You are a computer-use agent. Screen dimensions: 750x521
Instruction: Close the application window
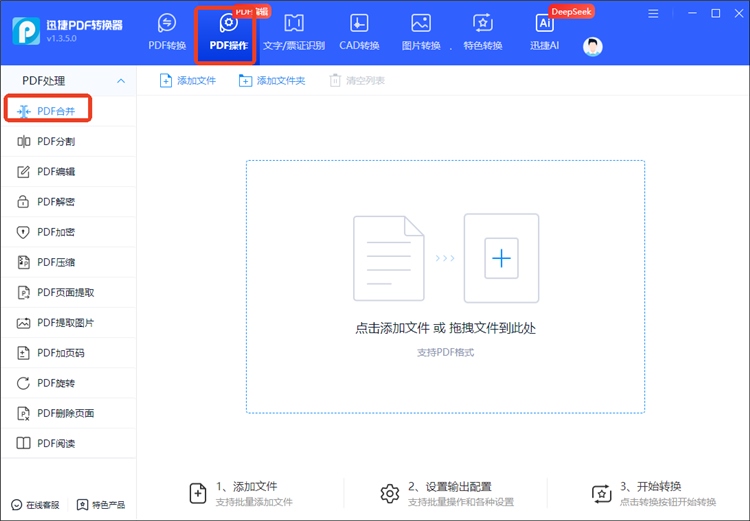tap(739, 13)
